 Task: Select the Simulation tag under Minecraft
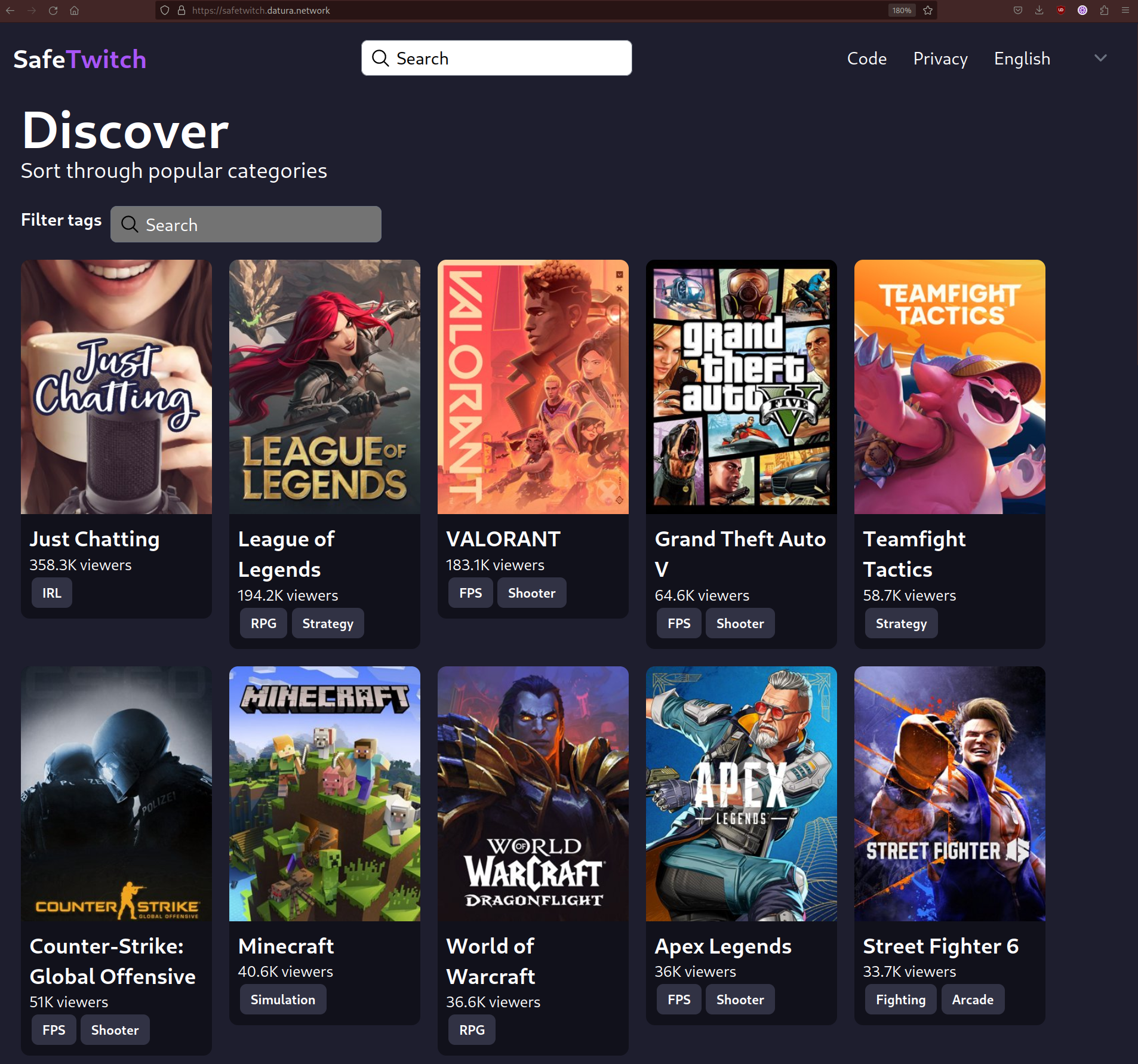[x=283, y=1000]
